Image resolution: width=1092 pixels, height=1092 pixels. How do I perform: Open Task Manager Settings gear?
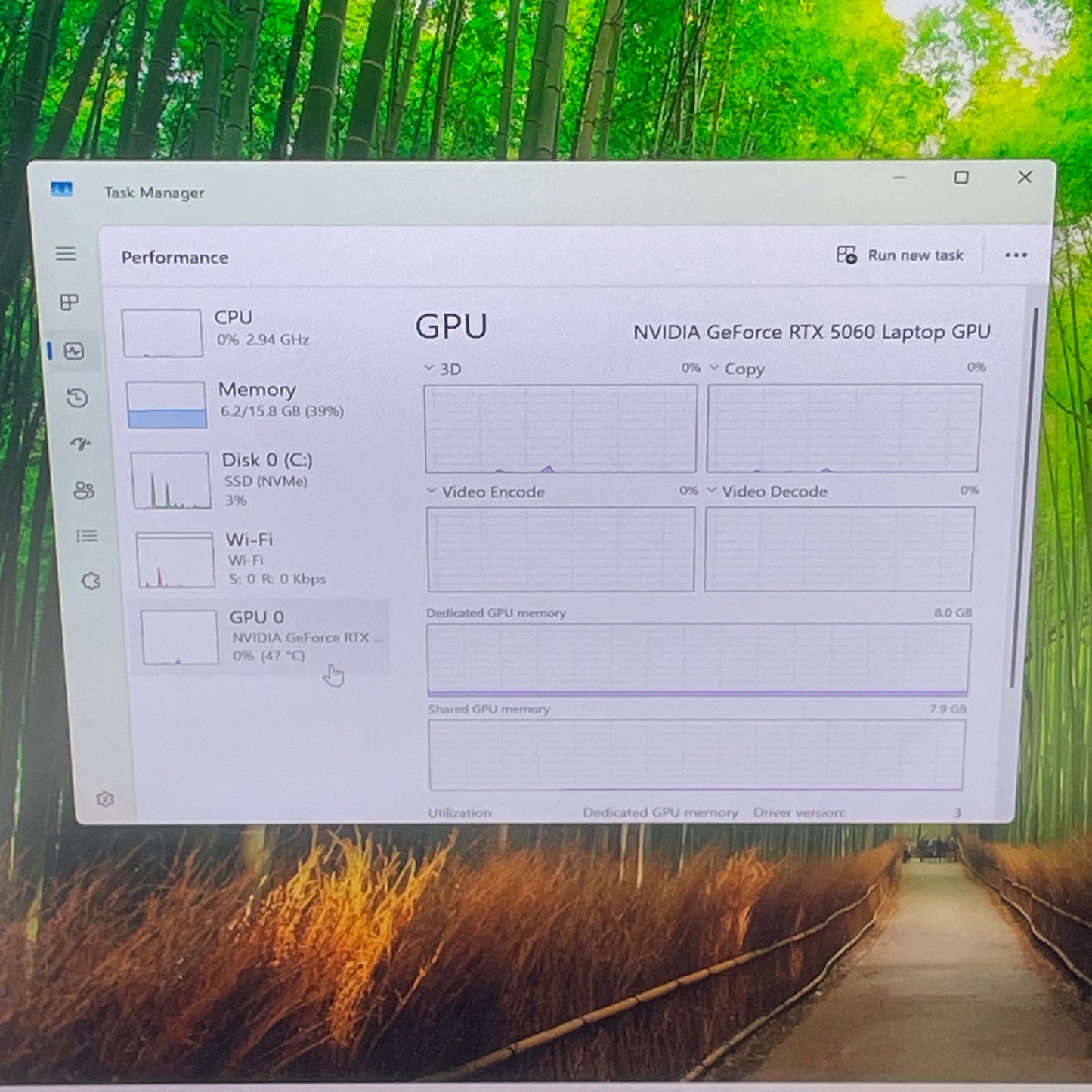click(x=105, y=799)
